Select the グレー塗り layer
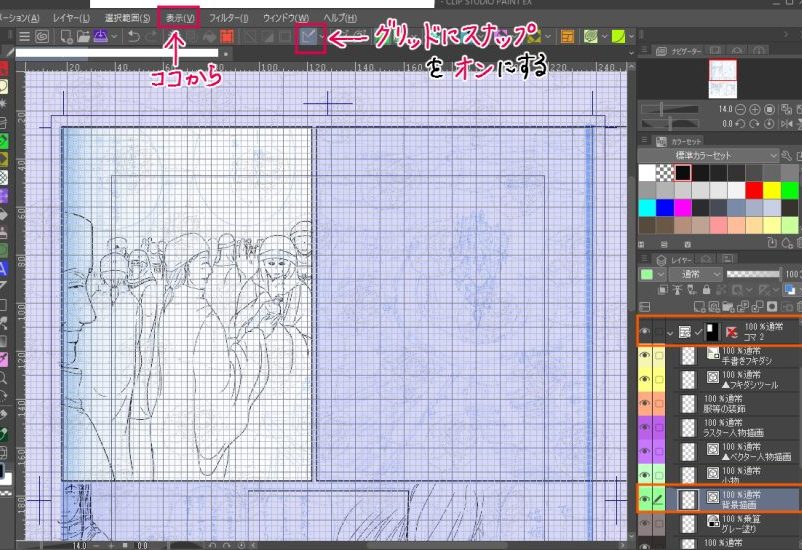 [733, 523]
